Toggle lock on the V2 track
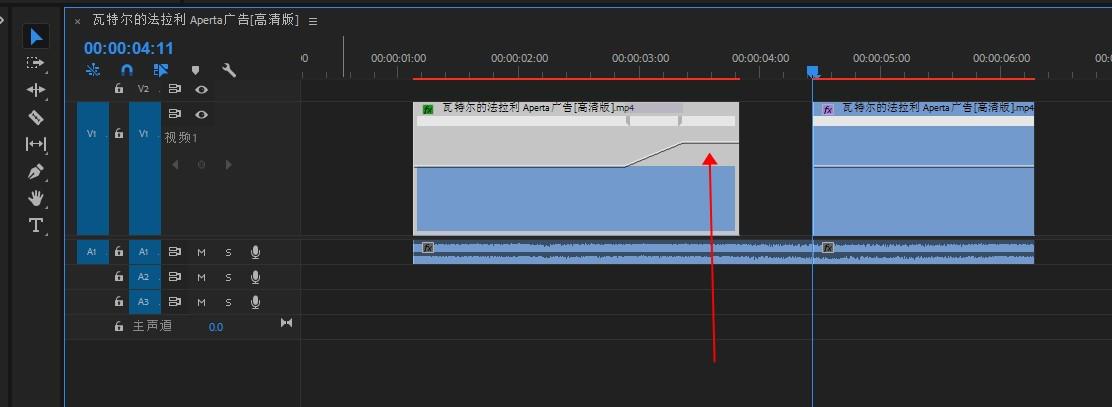The image size is (1112, 407). [x=119, y=89]
